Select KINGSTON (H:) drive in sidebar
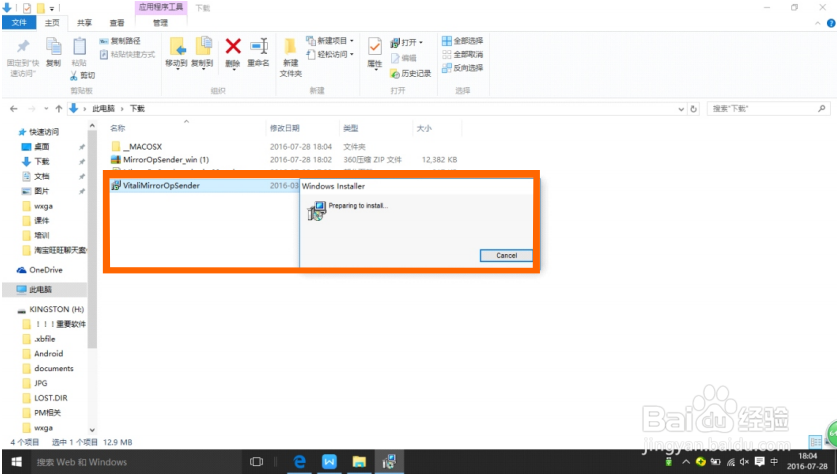This screenshot has height=474, width=837. pyautogui.click(x=56, y=310)
